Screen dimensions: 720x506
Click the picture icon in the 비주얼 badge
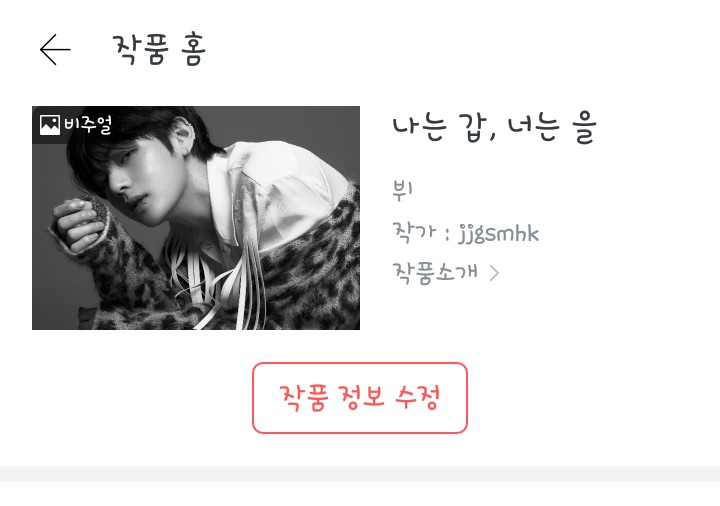click(x=50, y=125)
